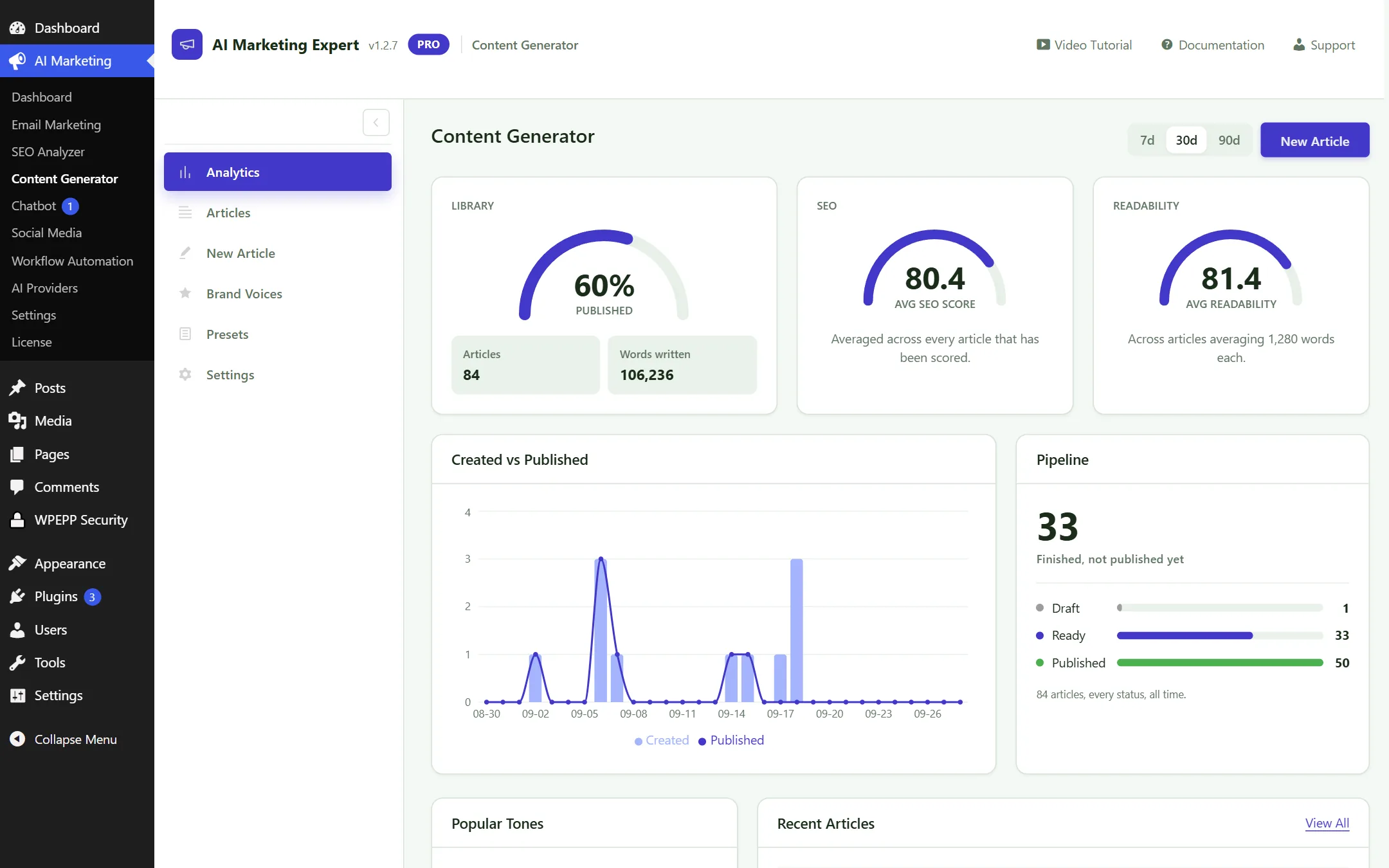Click the Comments bubble icon

click(x=17, y=487)
